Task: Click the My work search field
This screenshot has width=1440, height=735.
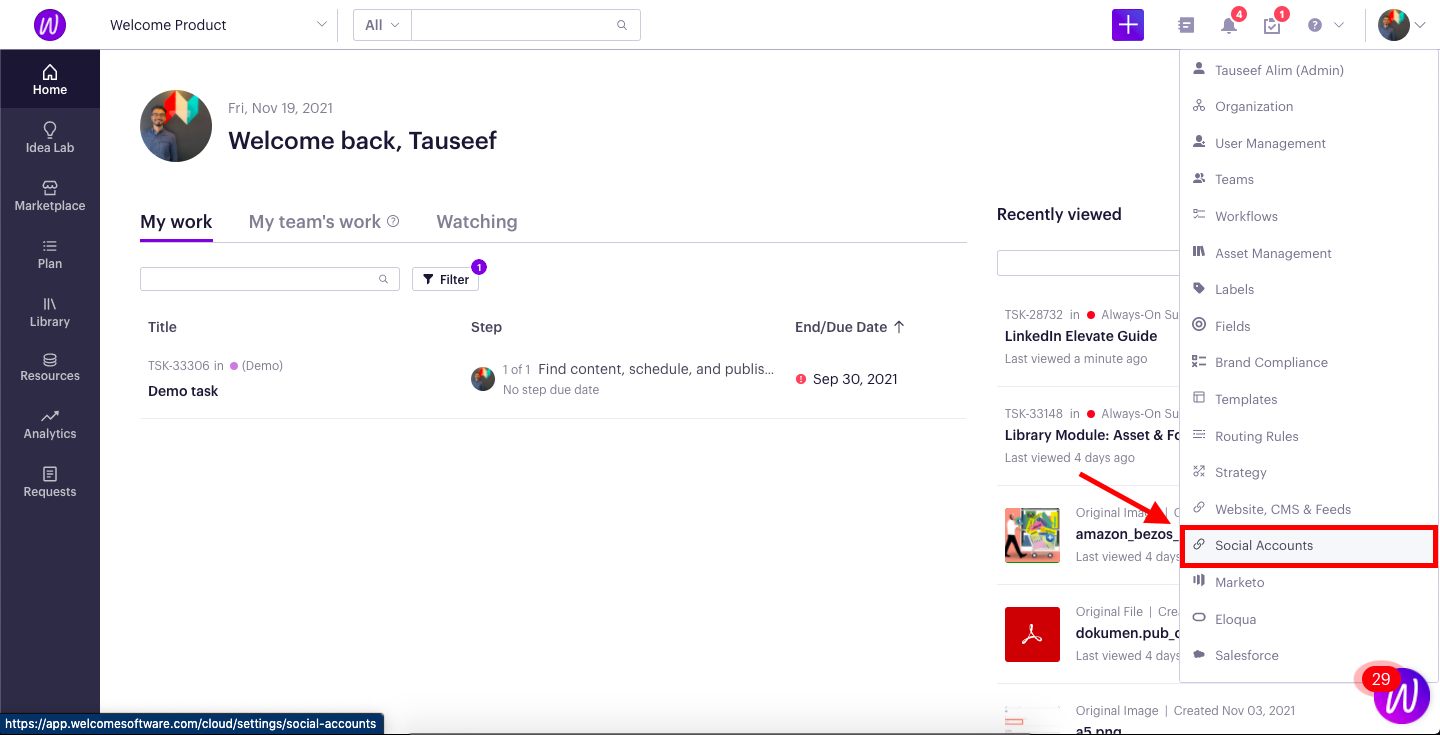Action: coord(270,279)
